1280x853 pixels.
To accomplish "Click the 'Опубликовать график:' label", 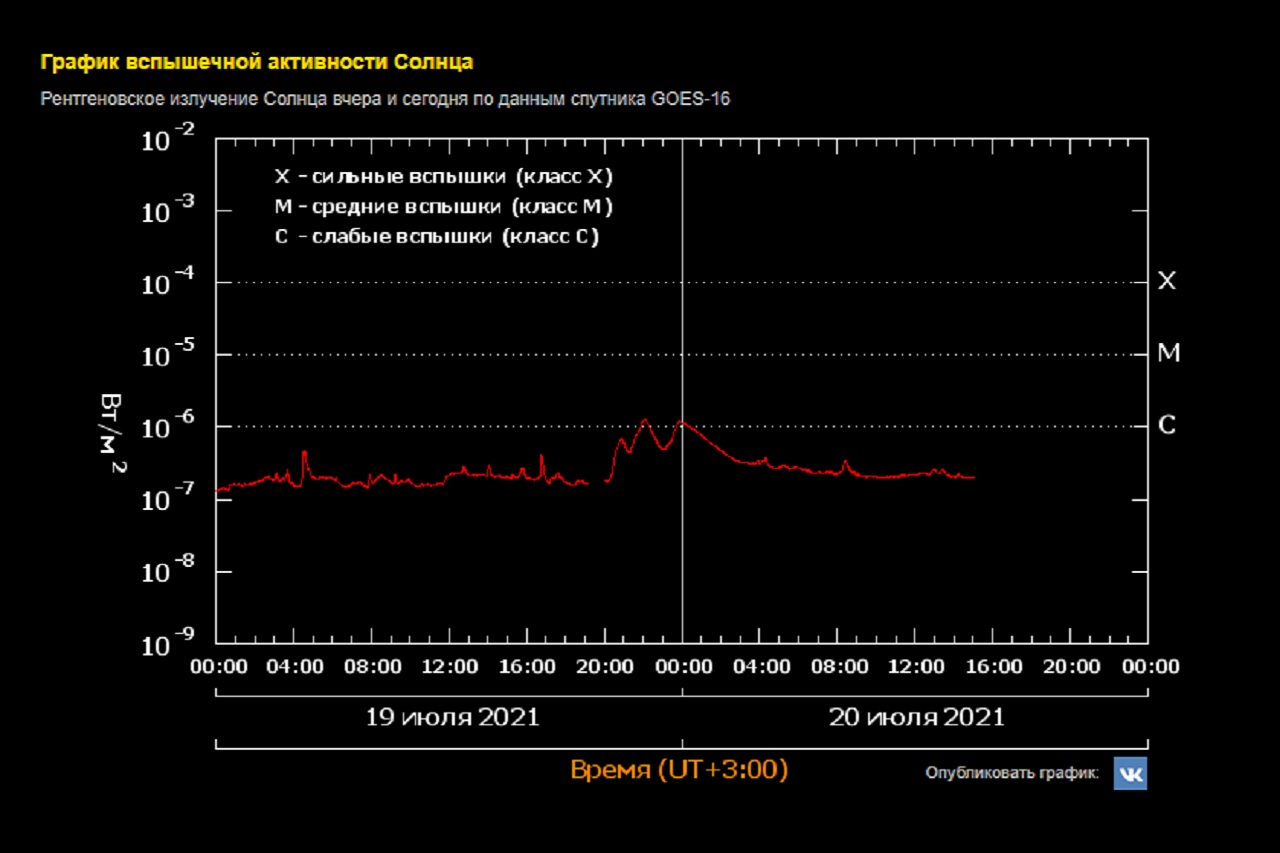I will point(1012,773).
